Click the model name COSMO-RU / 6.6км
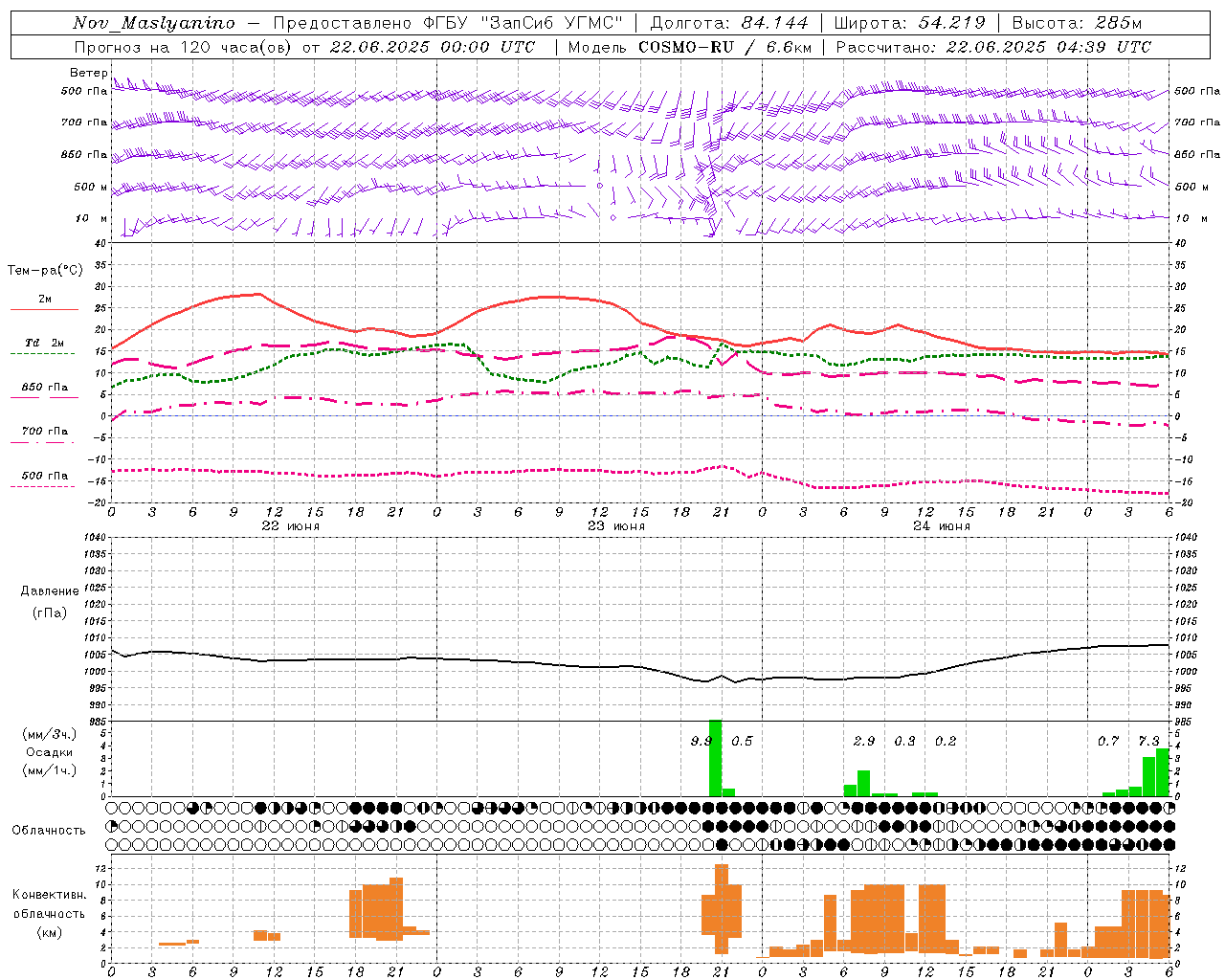 pos(725,47)
